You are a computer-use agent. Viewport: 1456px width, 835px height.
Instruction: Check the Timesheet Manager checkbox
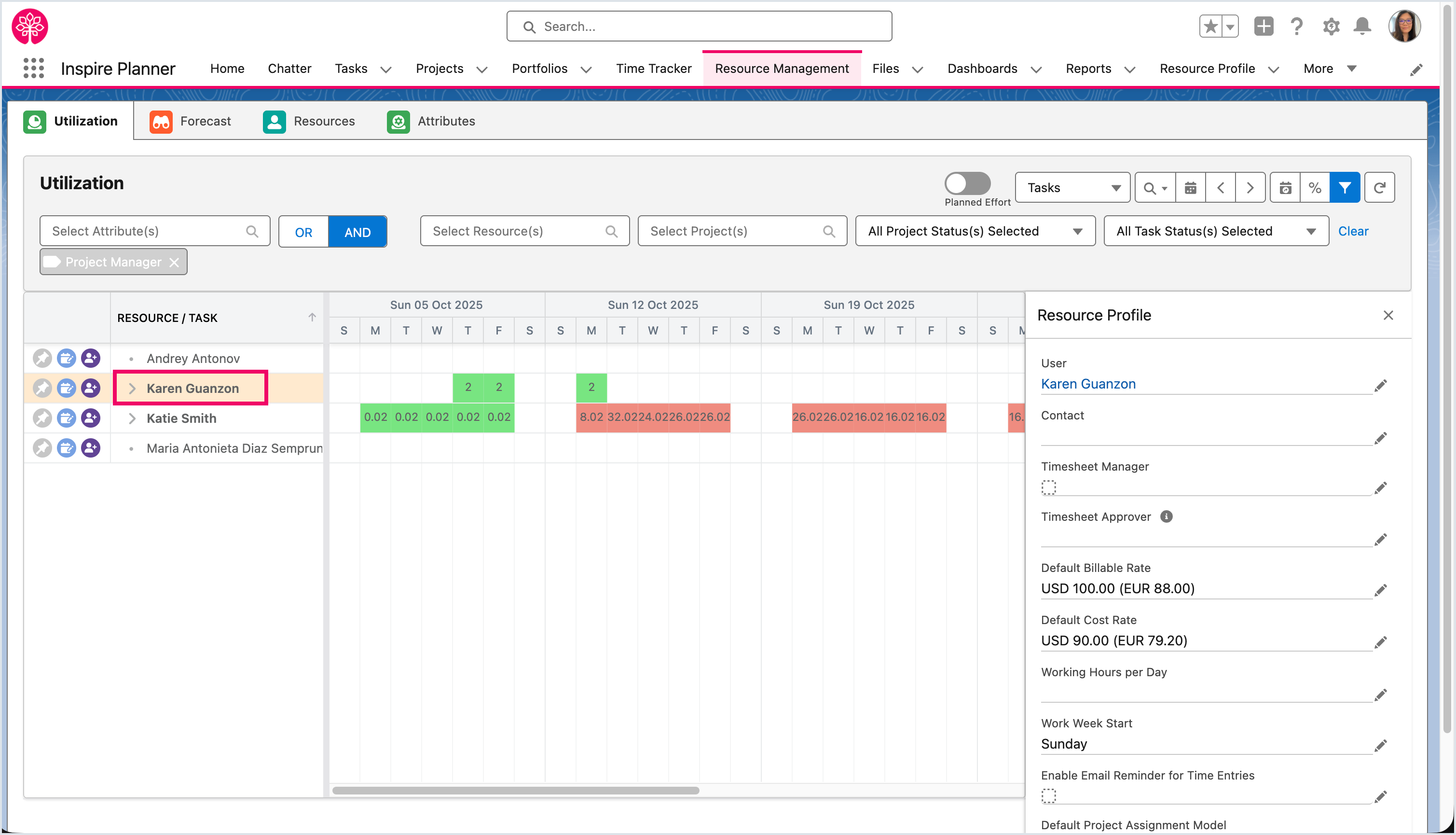[x=1048, y=487]
